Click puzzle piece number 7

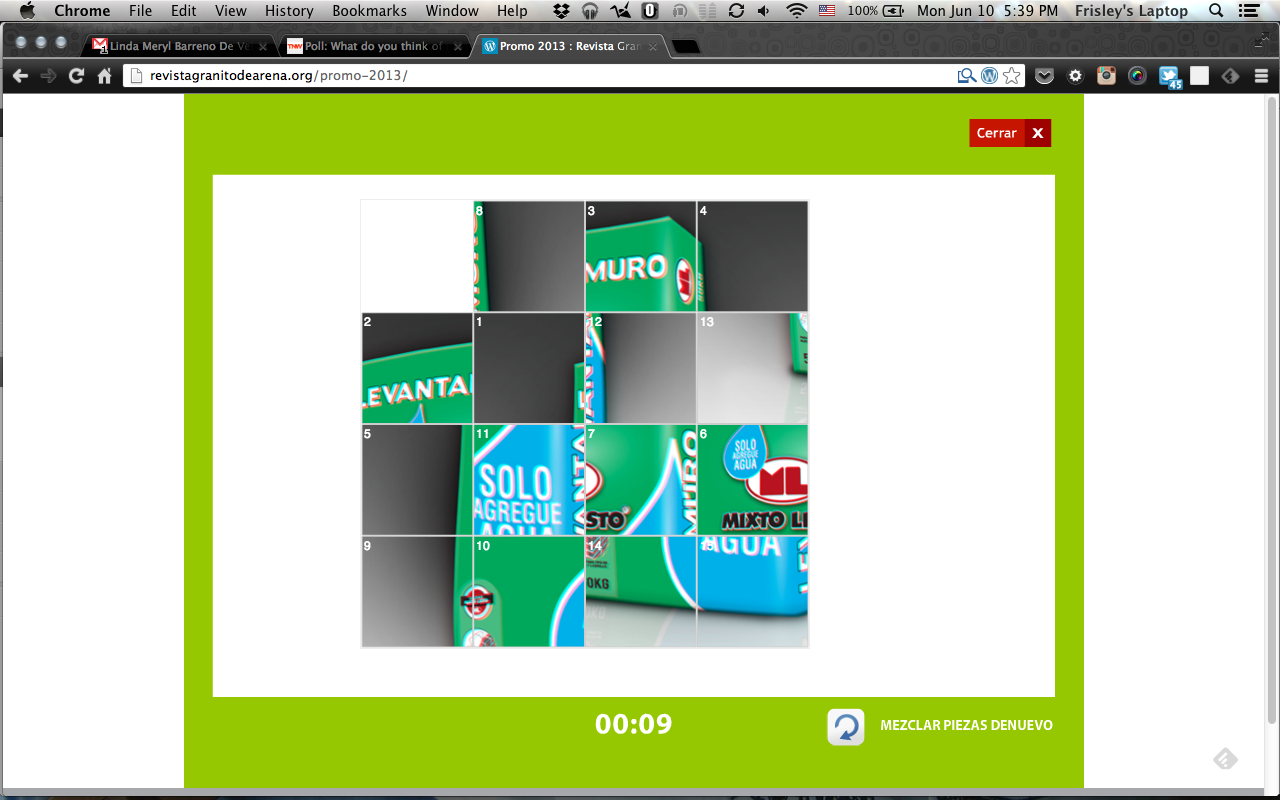(641, 480)
